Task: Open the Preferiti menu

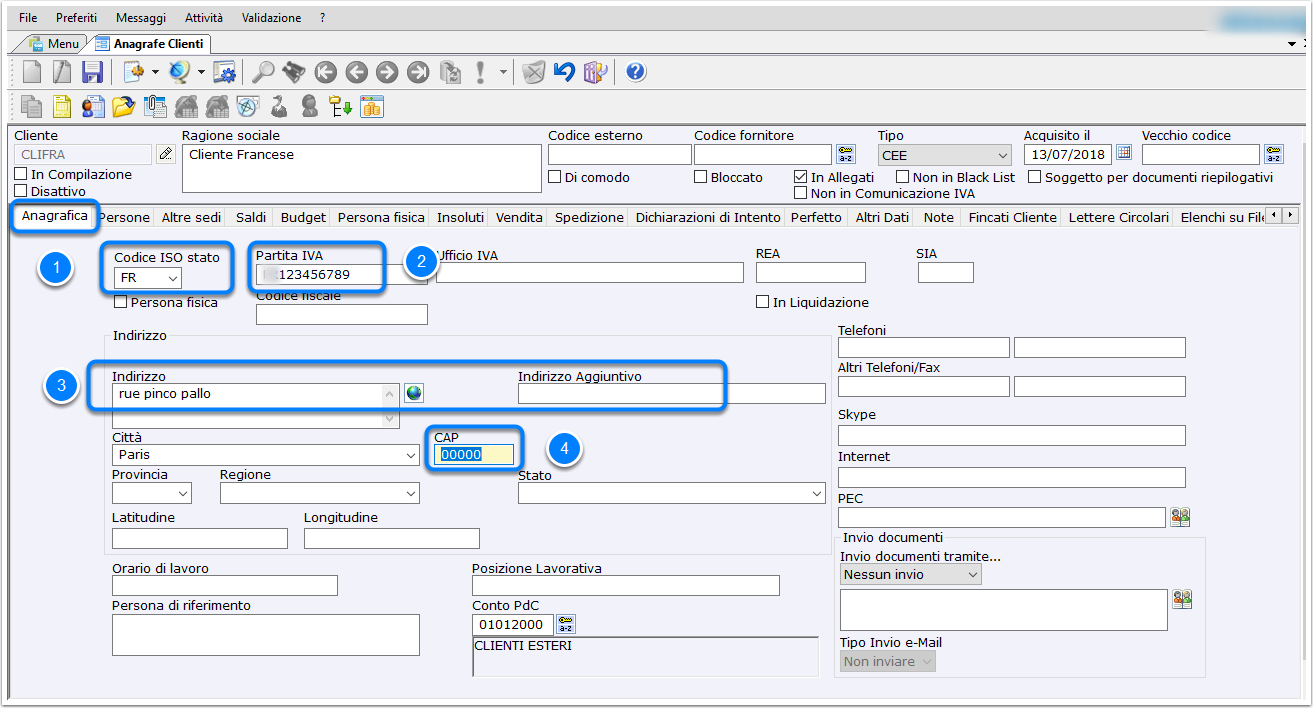Action: (77, 18)
